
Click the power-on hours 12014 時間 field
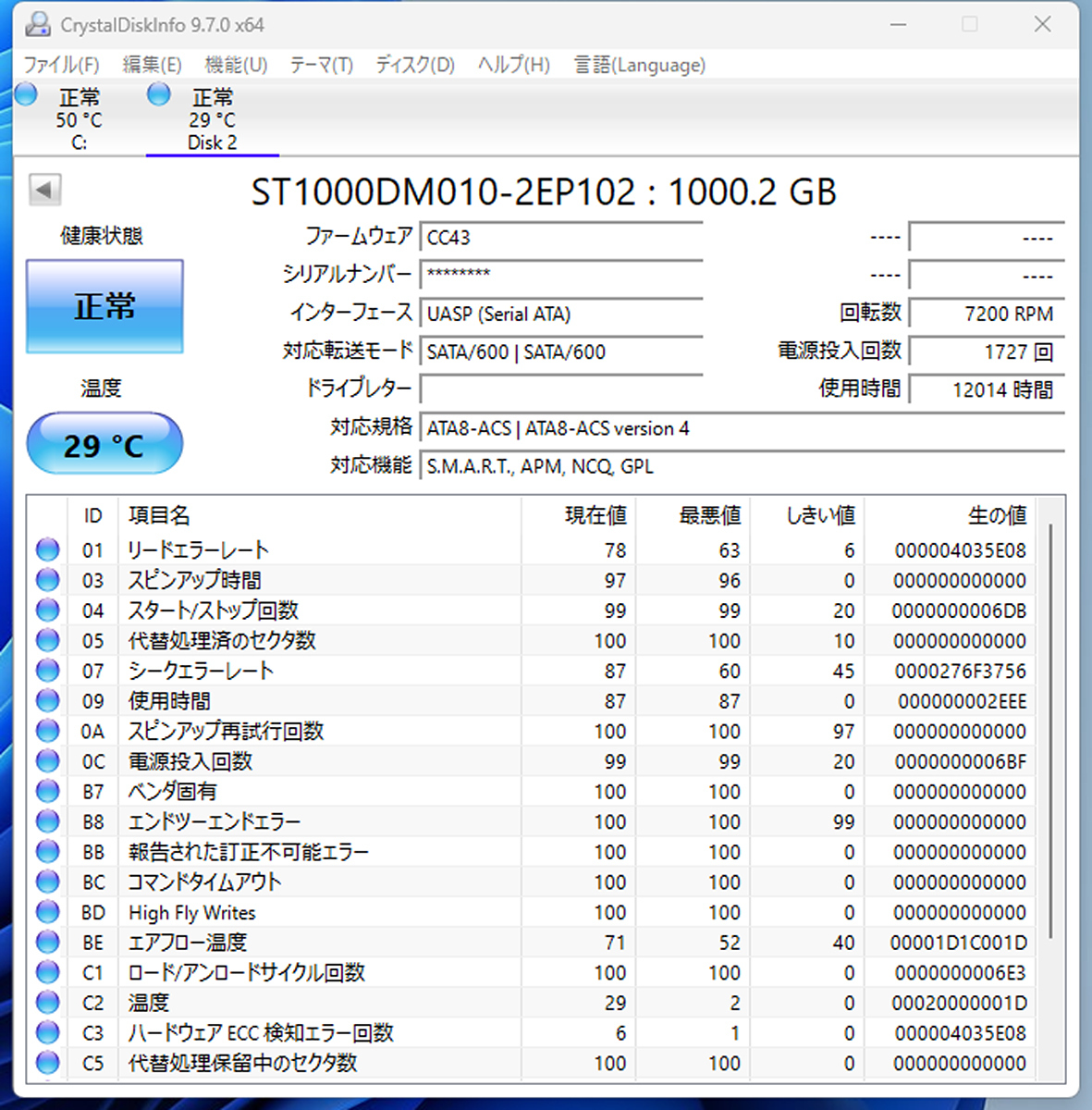coord(987,389)
